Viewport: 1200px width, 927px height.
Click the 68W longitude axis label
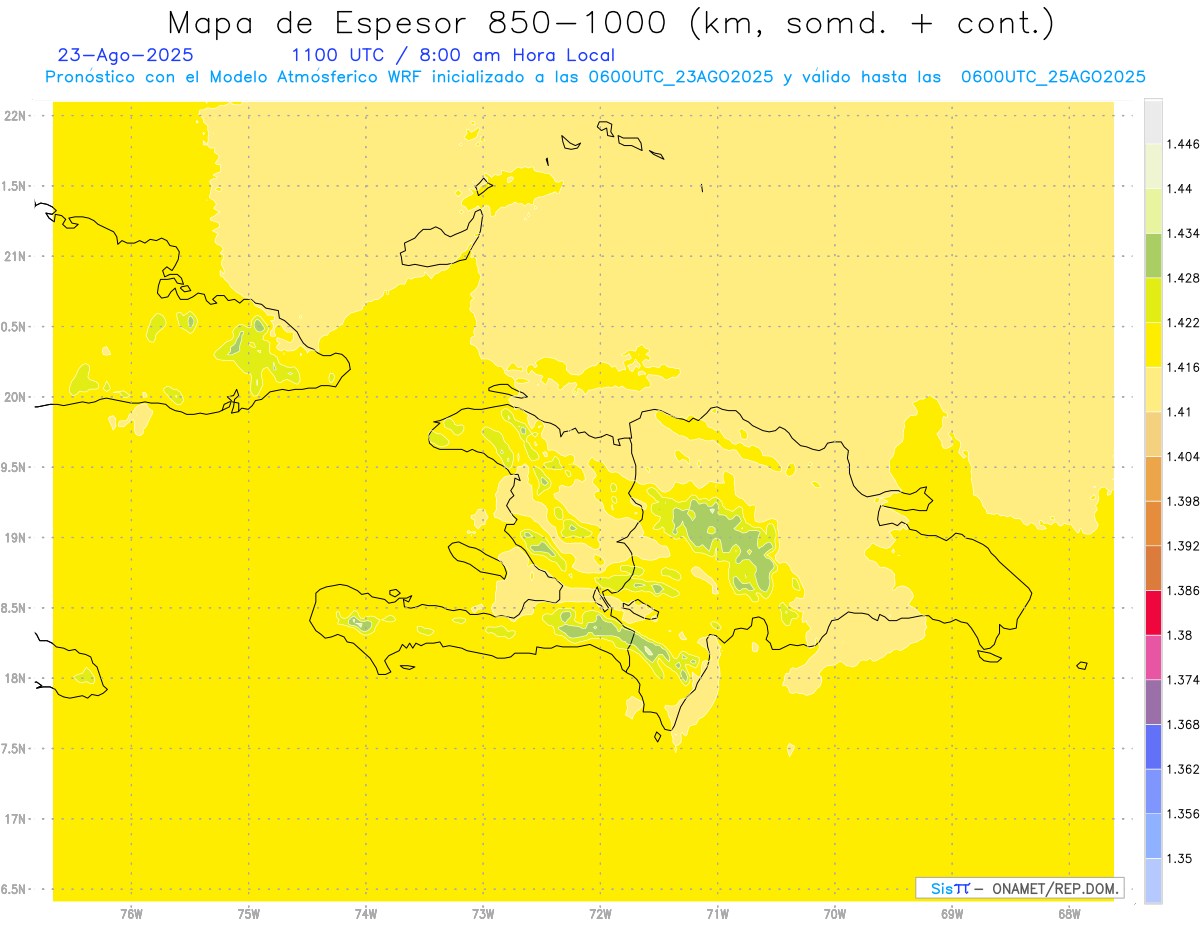(1069, 914)
